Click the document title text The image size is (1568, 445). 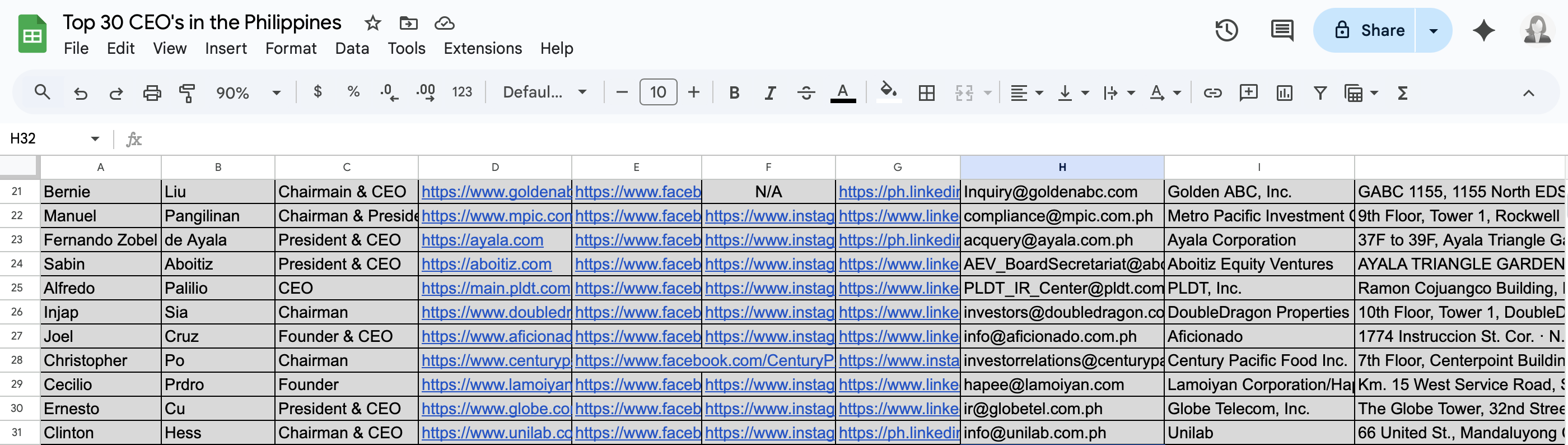point(202,22)
